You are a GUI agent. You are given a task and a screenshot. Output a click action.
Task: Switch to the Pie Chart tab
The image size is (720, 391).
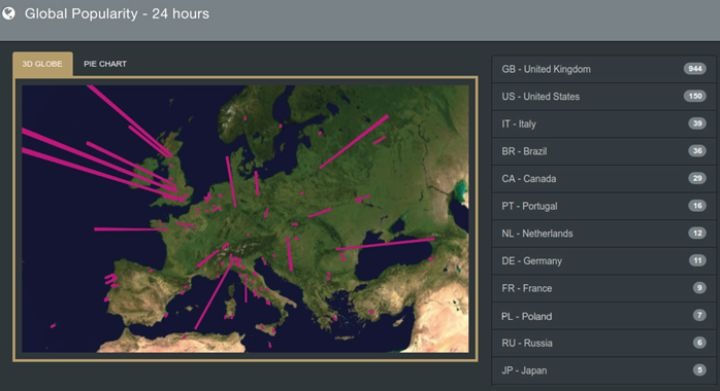pyautogui.click(x=105, y=64)
